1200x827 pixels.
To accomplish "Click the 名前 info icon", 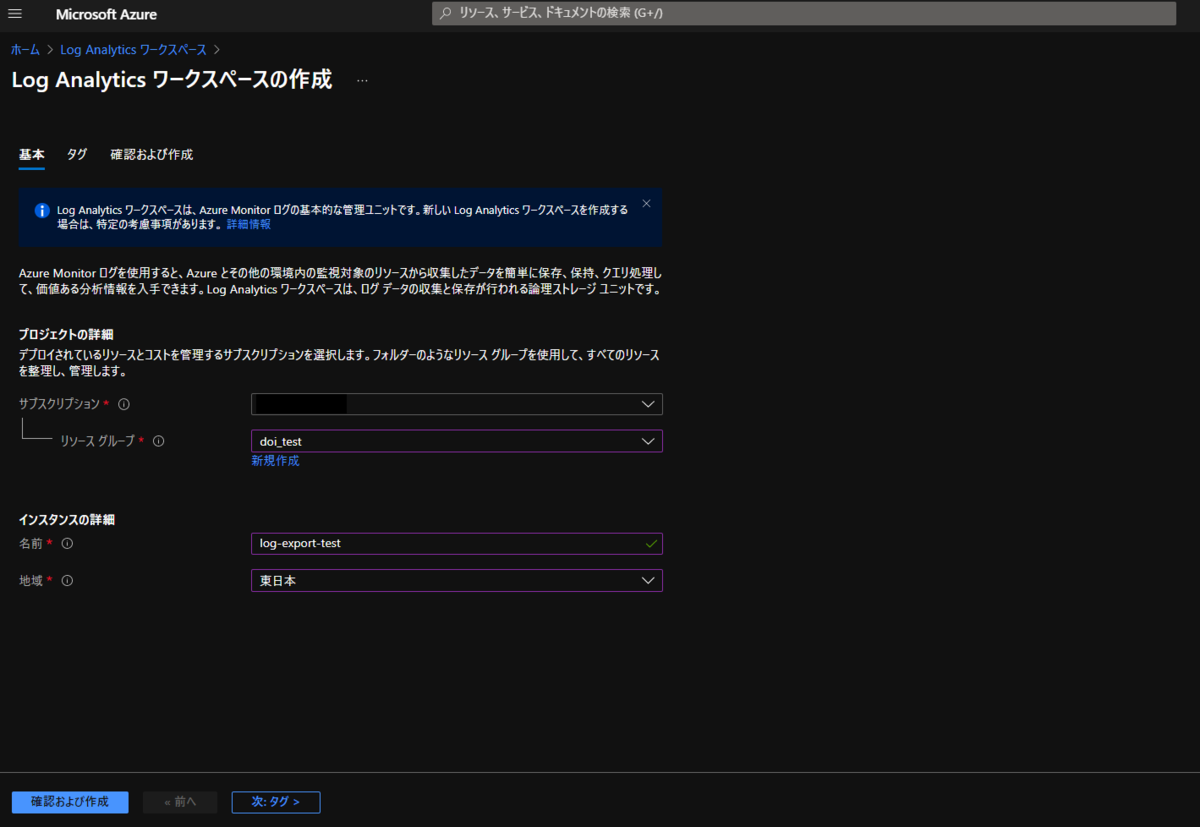I will [x=65, y=543].
